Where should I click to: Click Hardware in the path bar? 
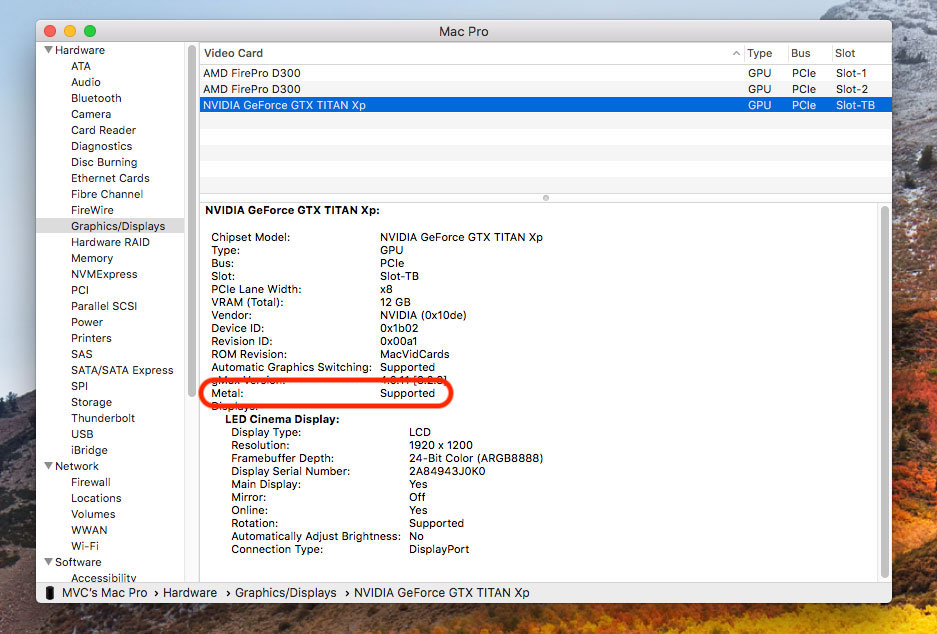coord(190,593)
